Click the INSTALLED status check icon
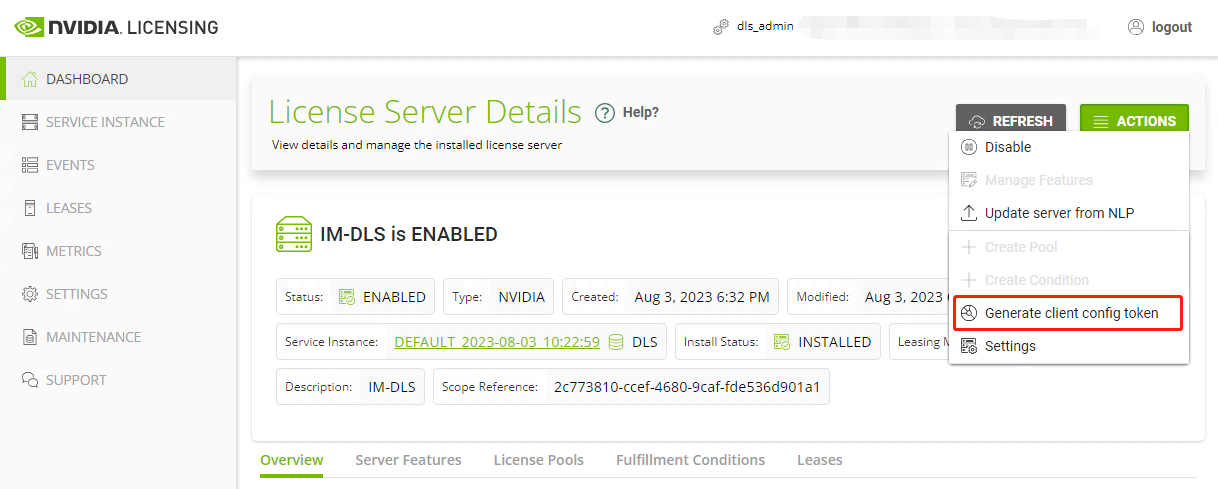The height and width of the screenshot is (489, 1218). coord(782,341)
